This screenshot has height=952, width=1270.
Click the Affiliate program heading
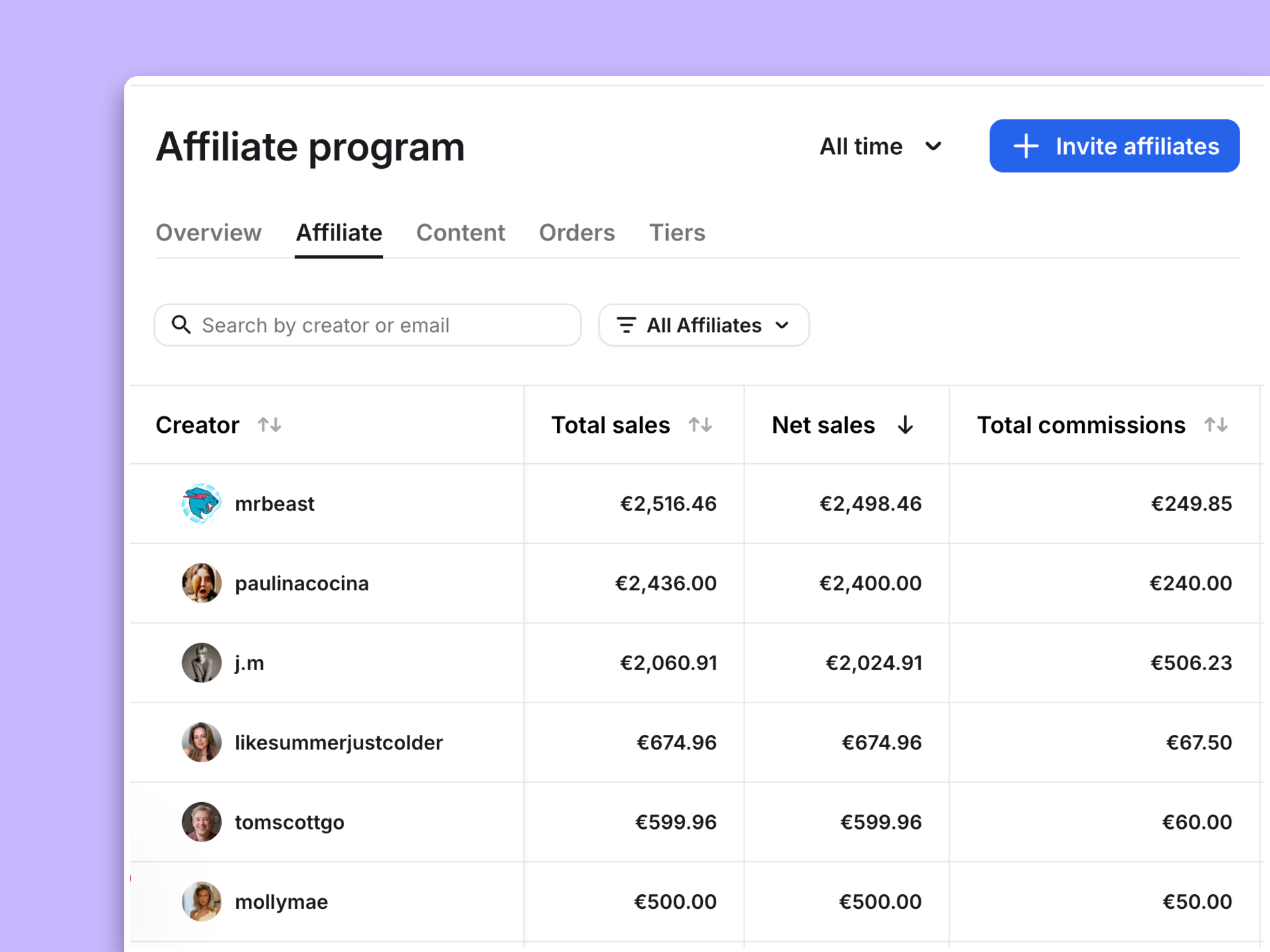click(x=310, y=147)
